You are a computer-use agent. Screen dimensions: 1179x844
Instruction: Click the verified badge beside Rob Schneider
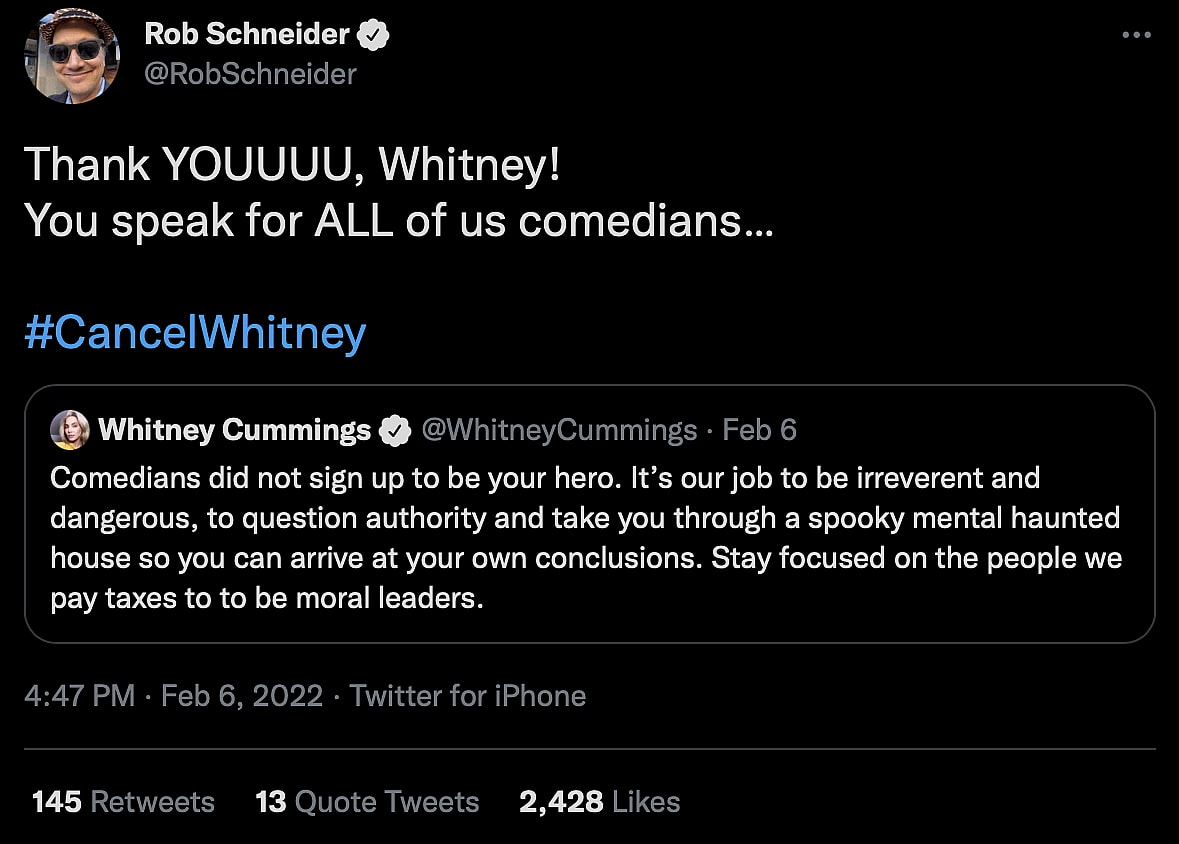[x=375, y=35]
